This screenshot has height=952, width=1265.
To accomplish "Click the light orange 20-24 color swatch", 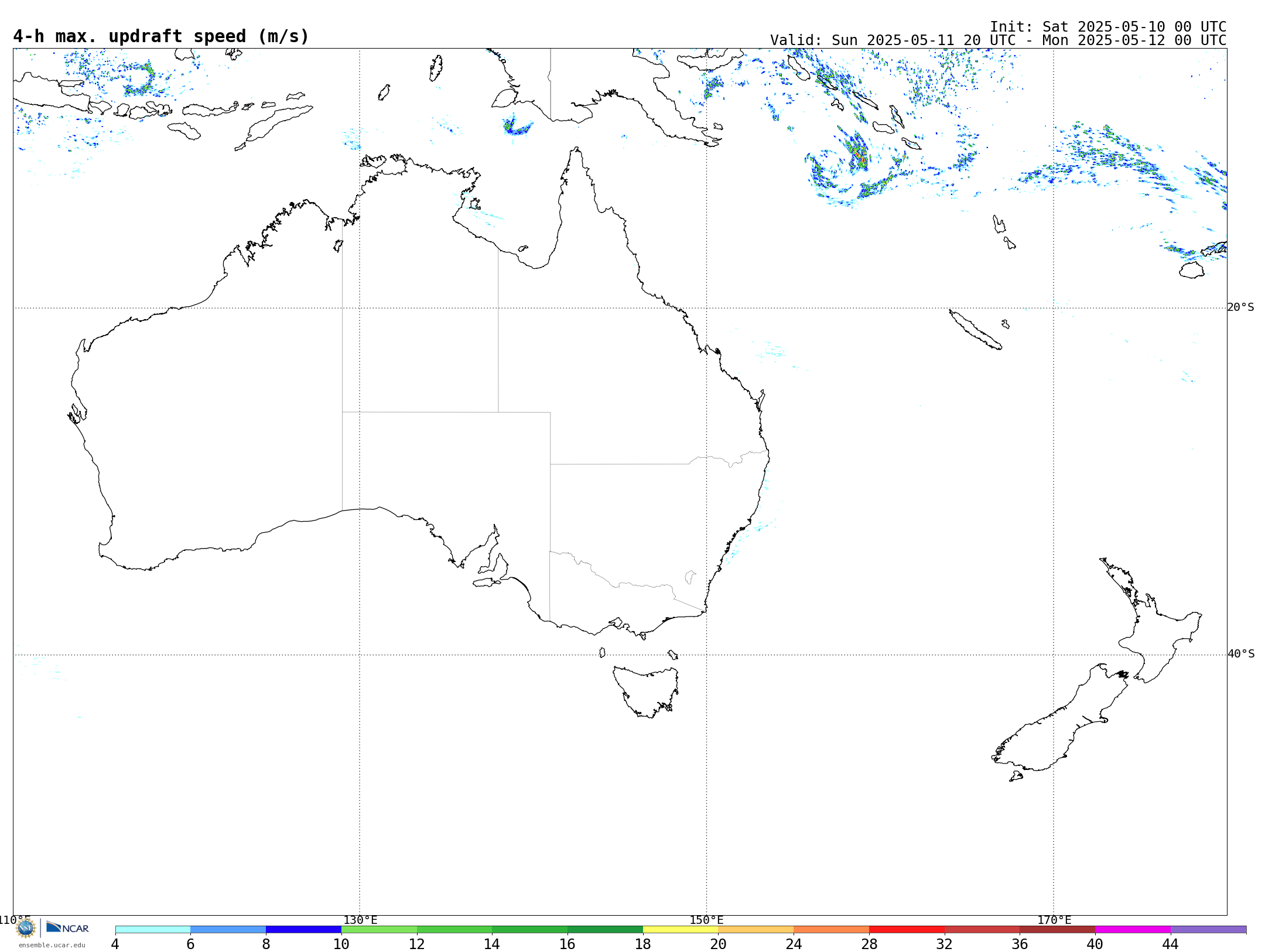I will 756,929.
